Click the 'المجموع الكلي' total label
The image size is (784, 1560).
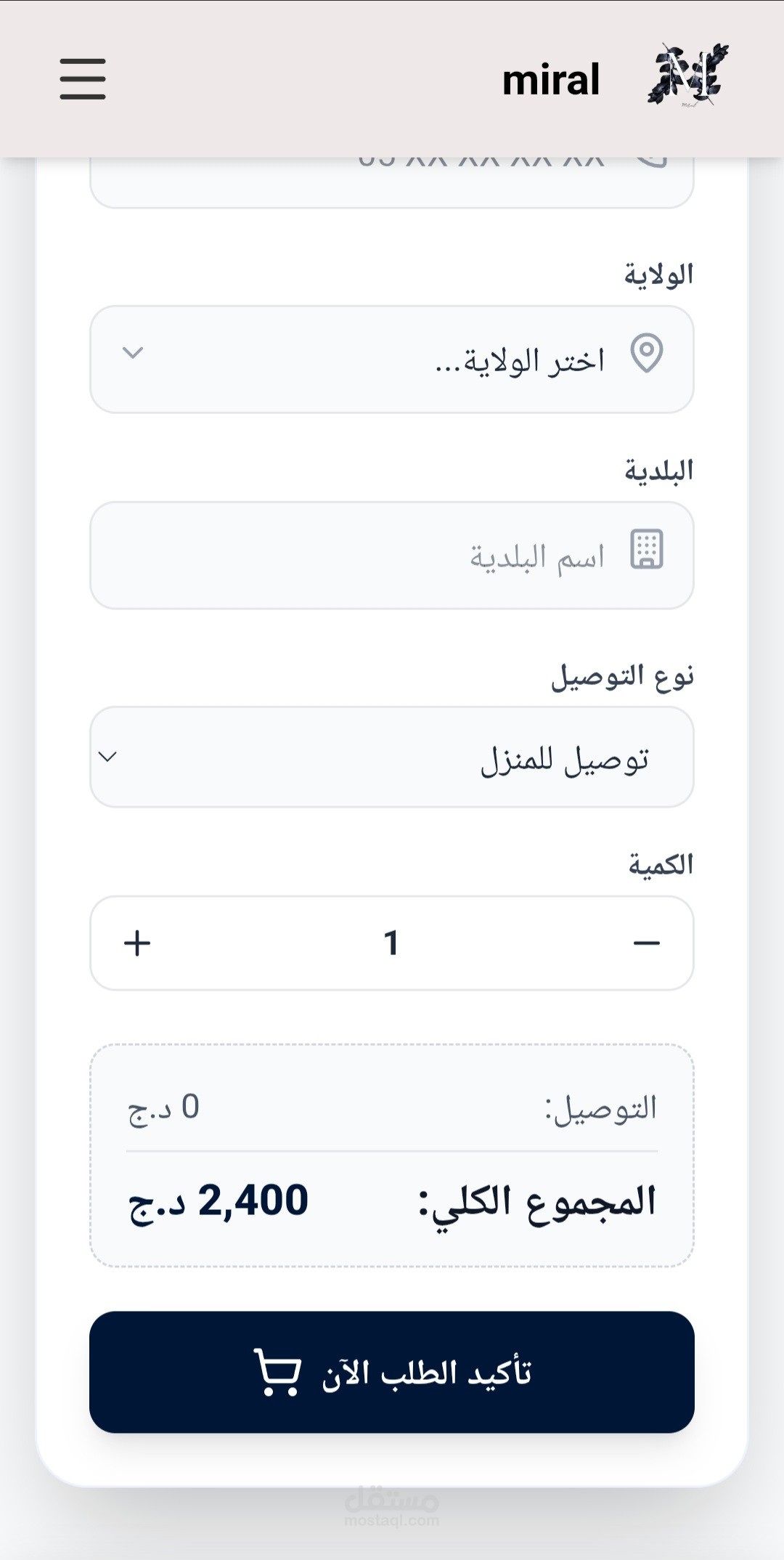pos(537,1201)
